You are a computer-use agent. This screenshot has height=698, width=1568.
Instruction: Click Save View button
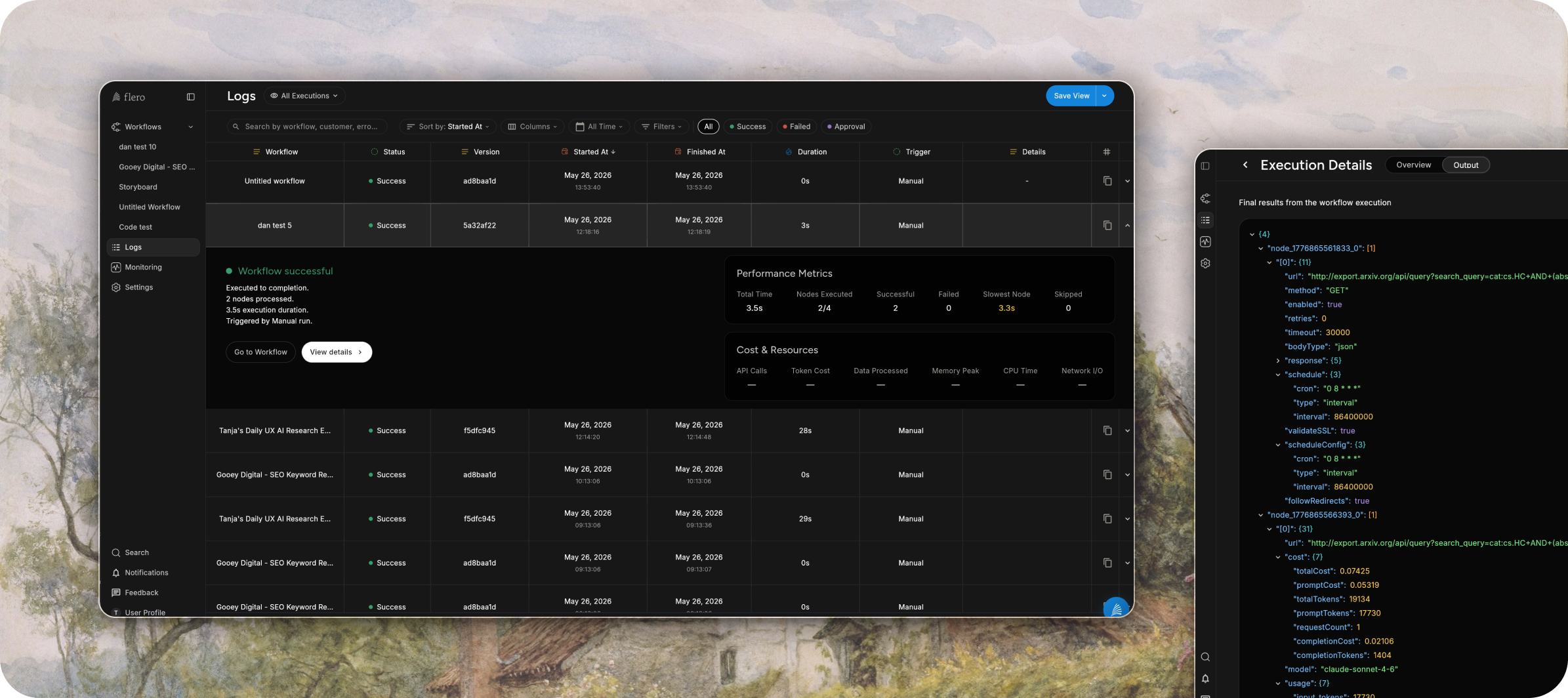pyautogui.click(x=1071, y=96)
